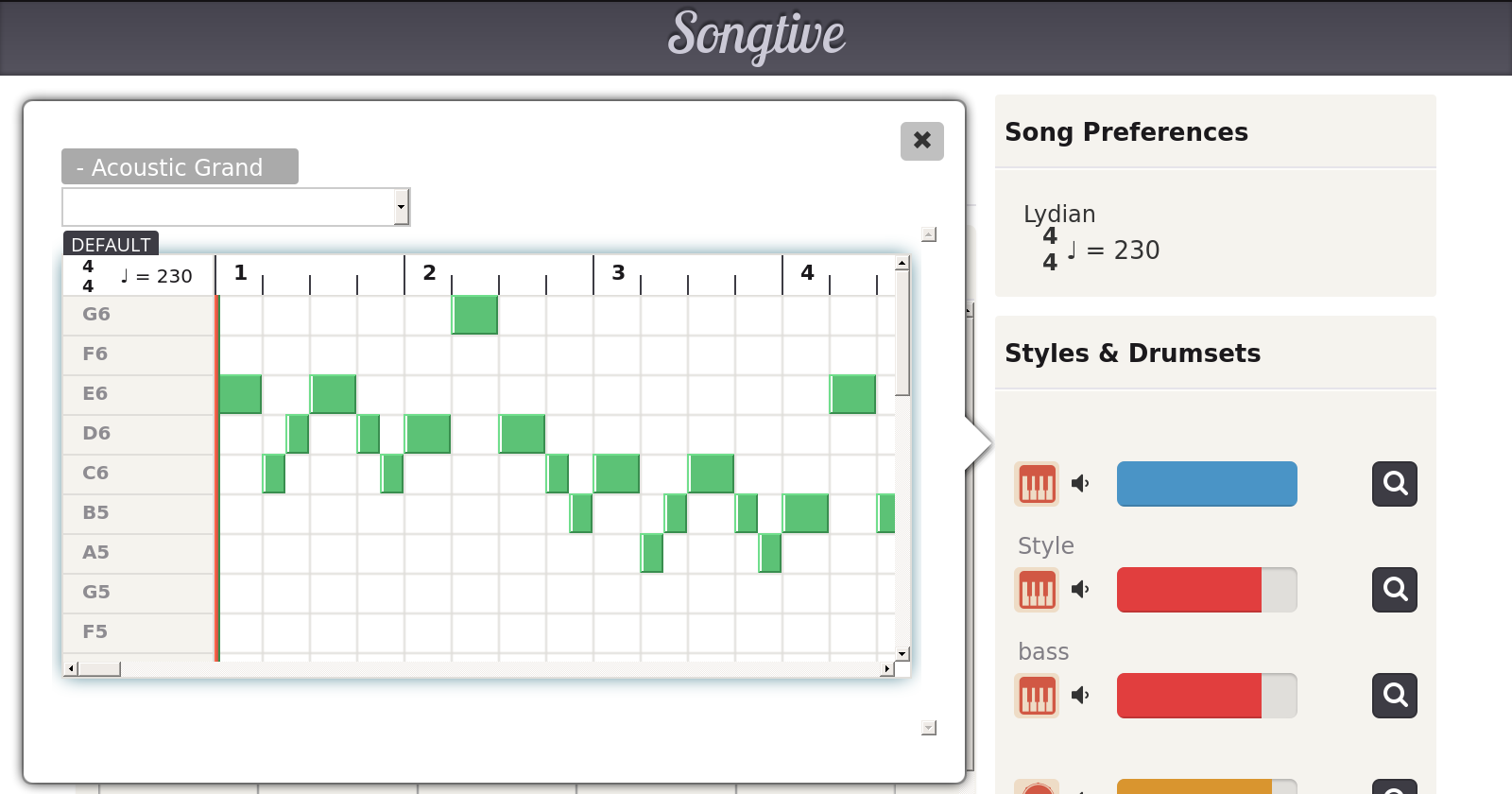Screen dimensions: 1512x794
Task: Click the bass track piano instrument icon
Action: click(x=1037, y=696)
